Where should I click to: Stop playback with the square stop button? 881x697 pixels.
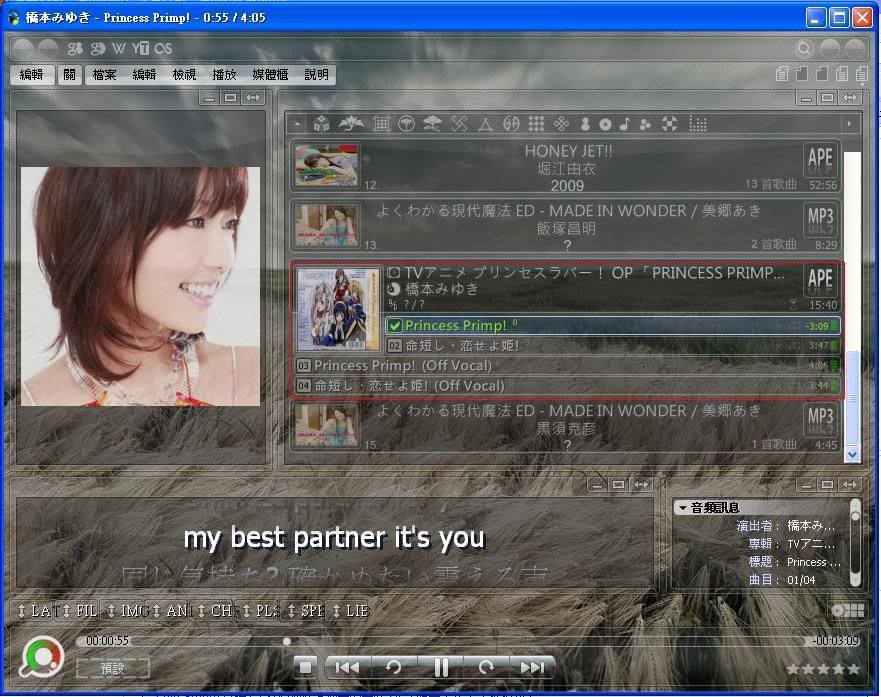click(306, 667)
